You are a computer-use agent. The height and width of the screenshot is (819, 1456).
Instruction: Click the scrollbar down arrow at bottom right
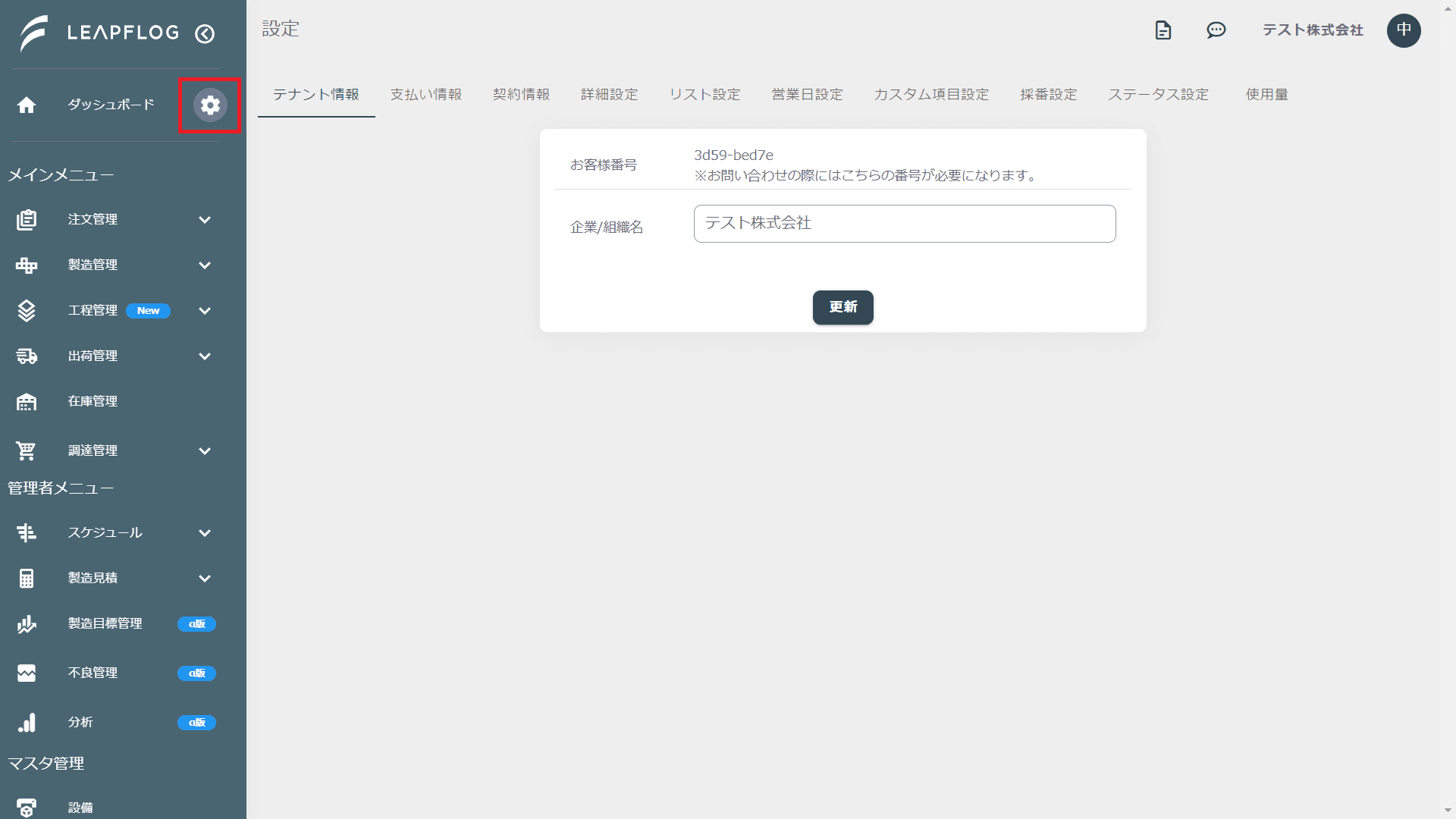[1448, 811]
